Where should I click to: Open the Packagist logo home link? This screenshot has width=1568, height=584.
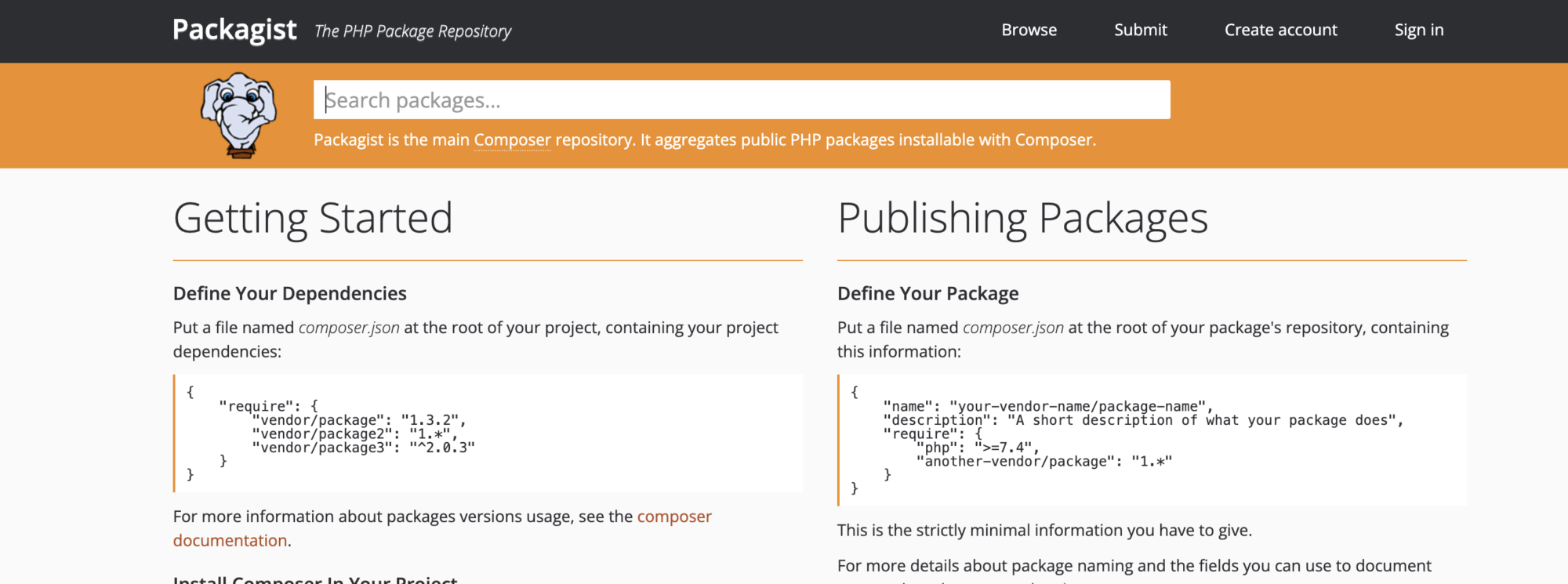point(234,30)
